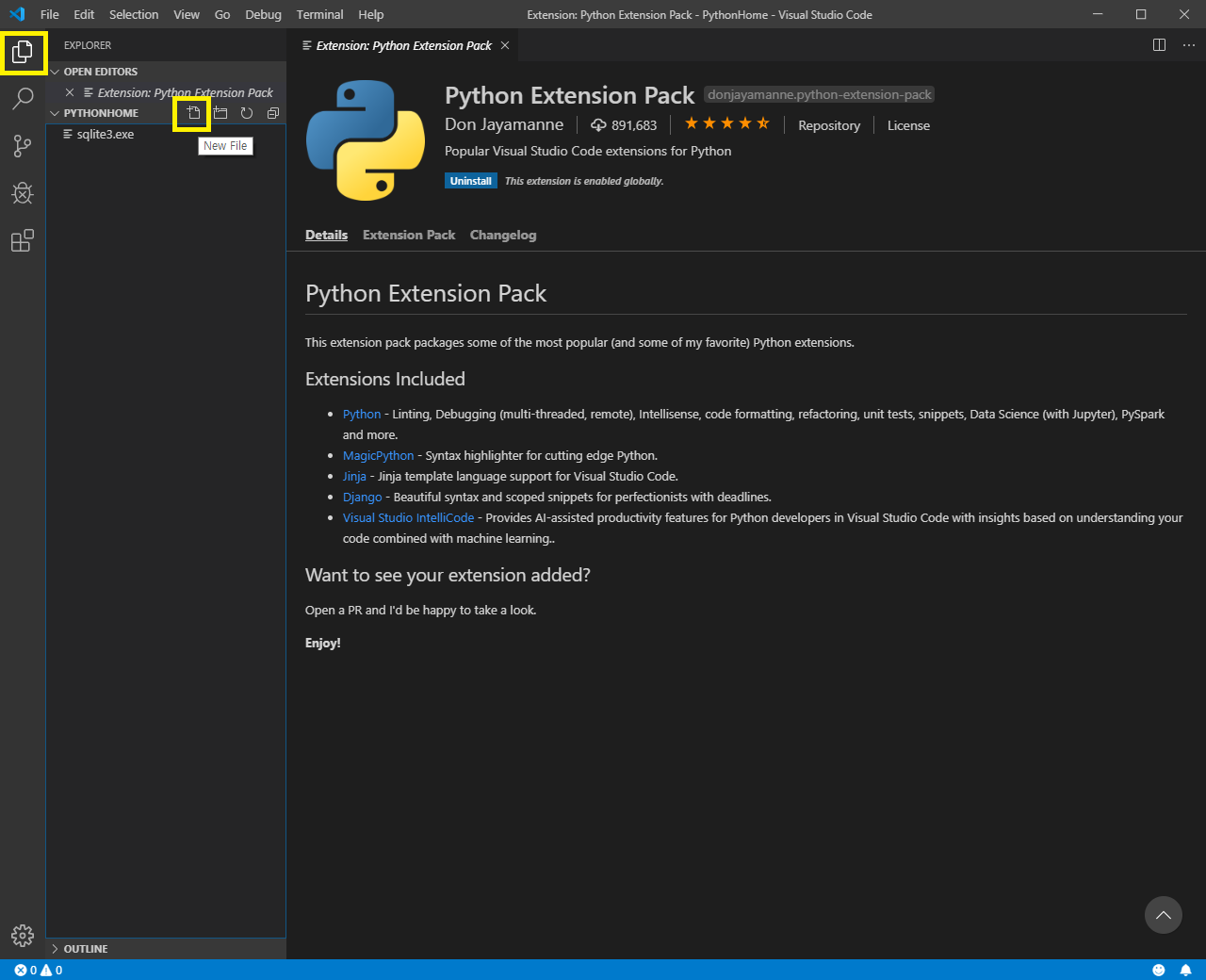Open the View menu

tap(187, 14)
